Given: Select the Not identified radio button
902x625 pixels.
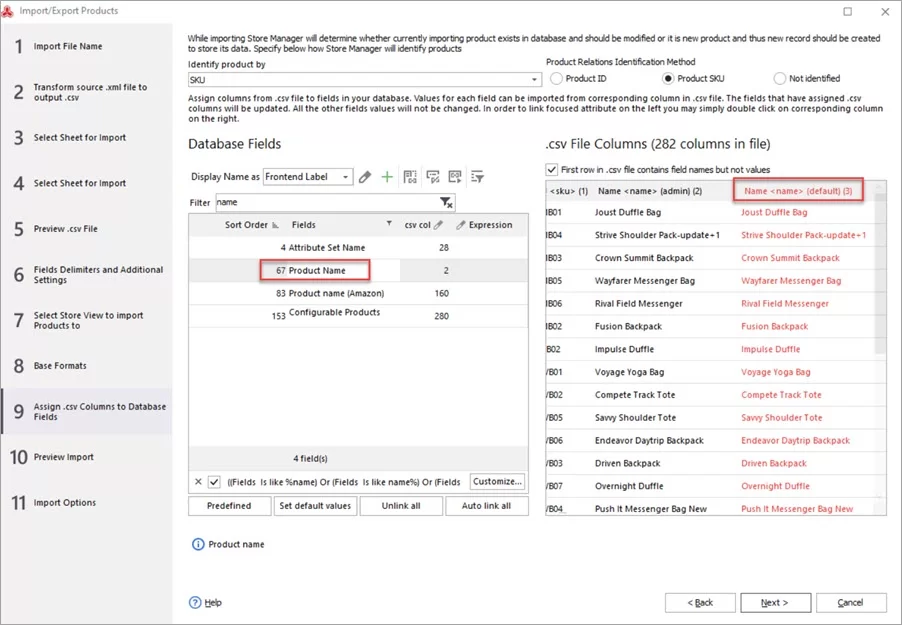Looking at the screenshot, I should pos(779,78).
